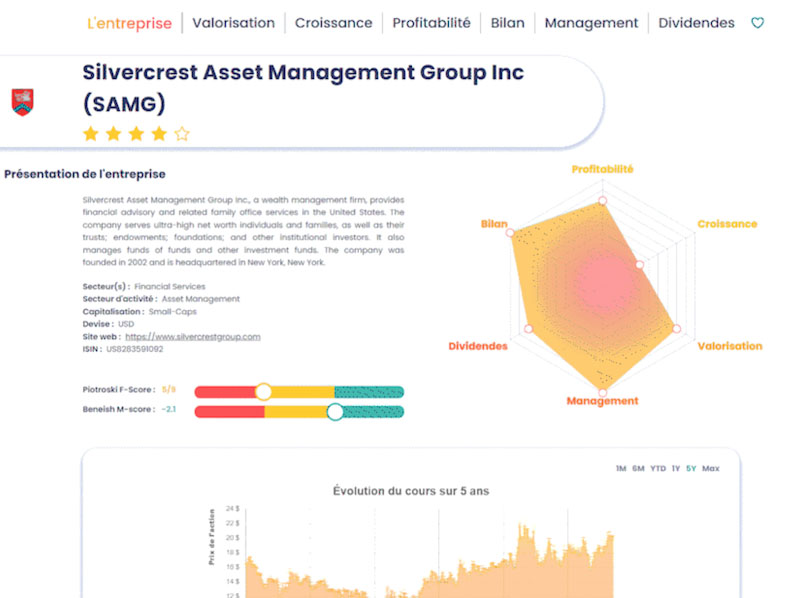
Task: Switch to the Croissance tab
Action: point(334,23)
